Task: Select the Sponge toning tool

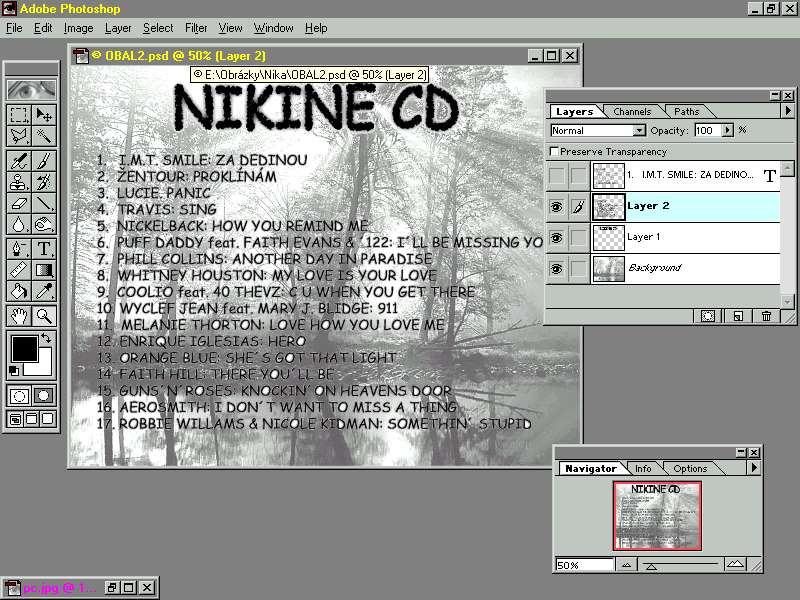Action: (x=44, y=224)
